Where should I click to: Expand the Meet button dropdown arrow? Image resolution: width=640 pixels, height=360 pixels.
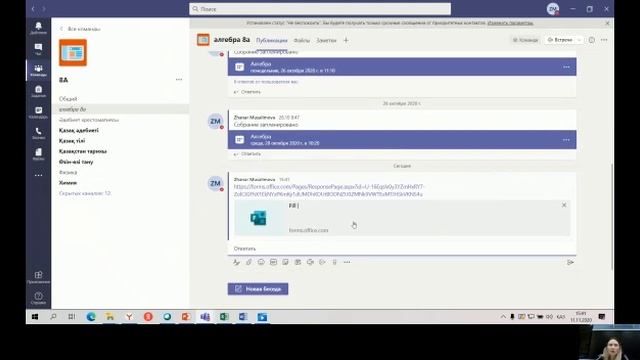[579, 40]
